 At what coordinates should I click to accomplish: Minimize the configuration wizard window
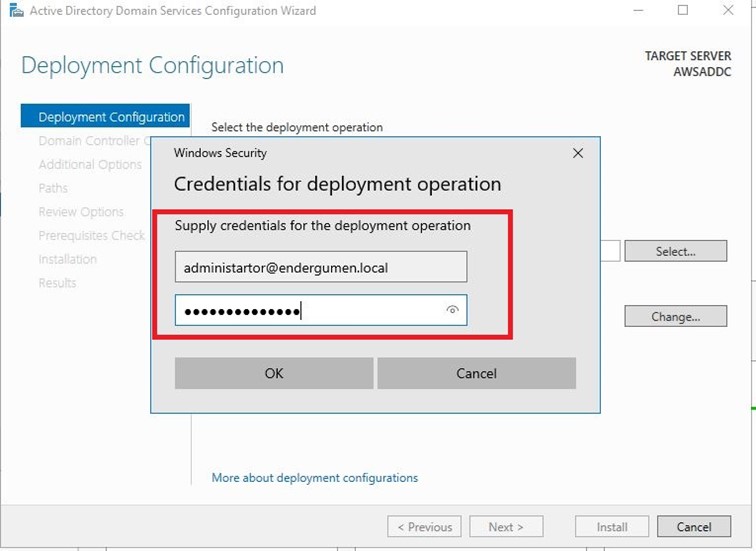[638, 10]
